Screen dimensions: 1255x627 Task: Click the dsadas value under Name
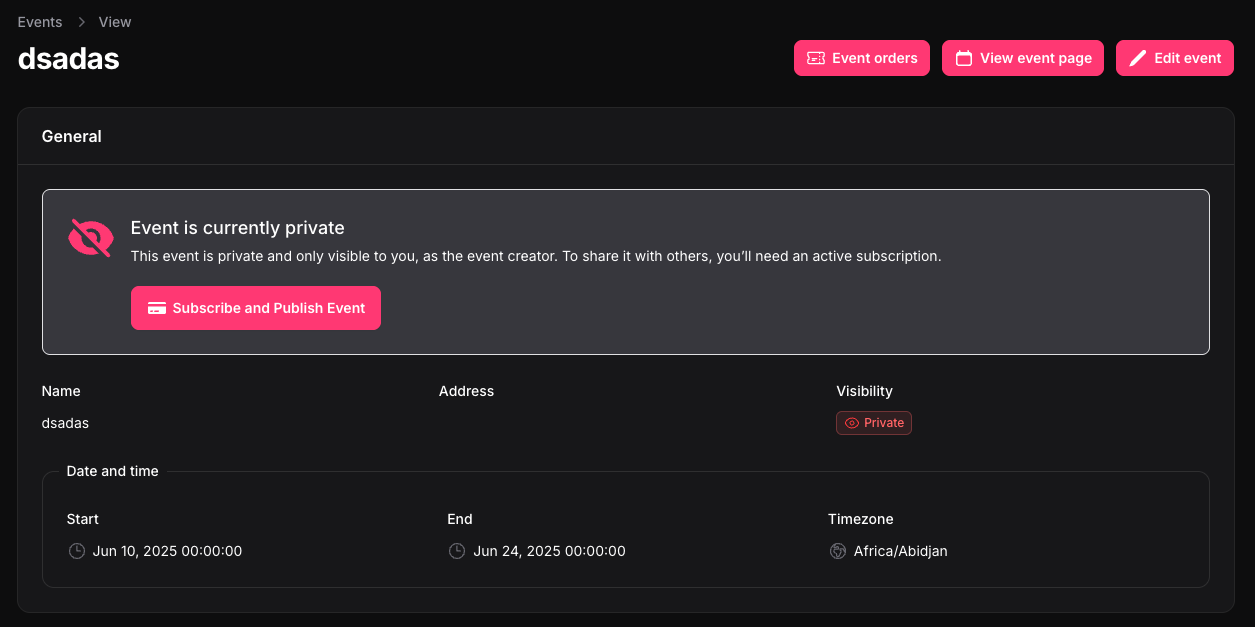65,423
